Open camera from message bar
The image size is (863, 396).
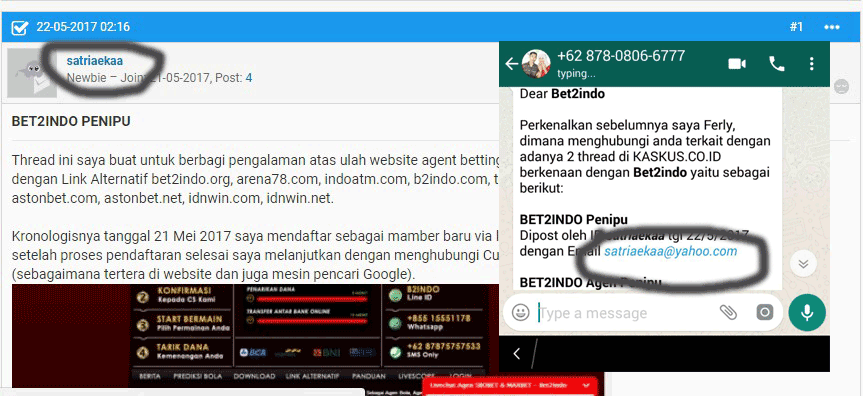tap(764, 313)
